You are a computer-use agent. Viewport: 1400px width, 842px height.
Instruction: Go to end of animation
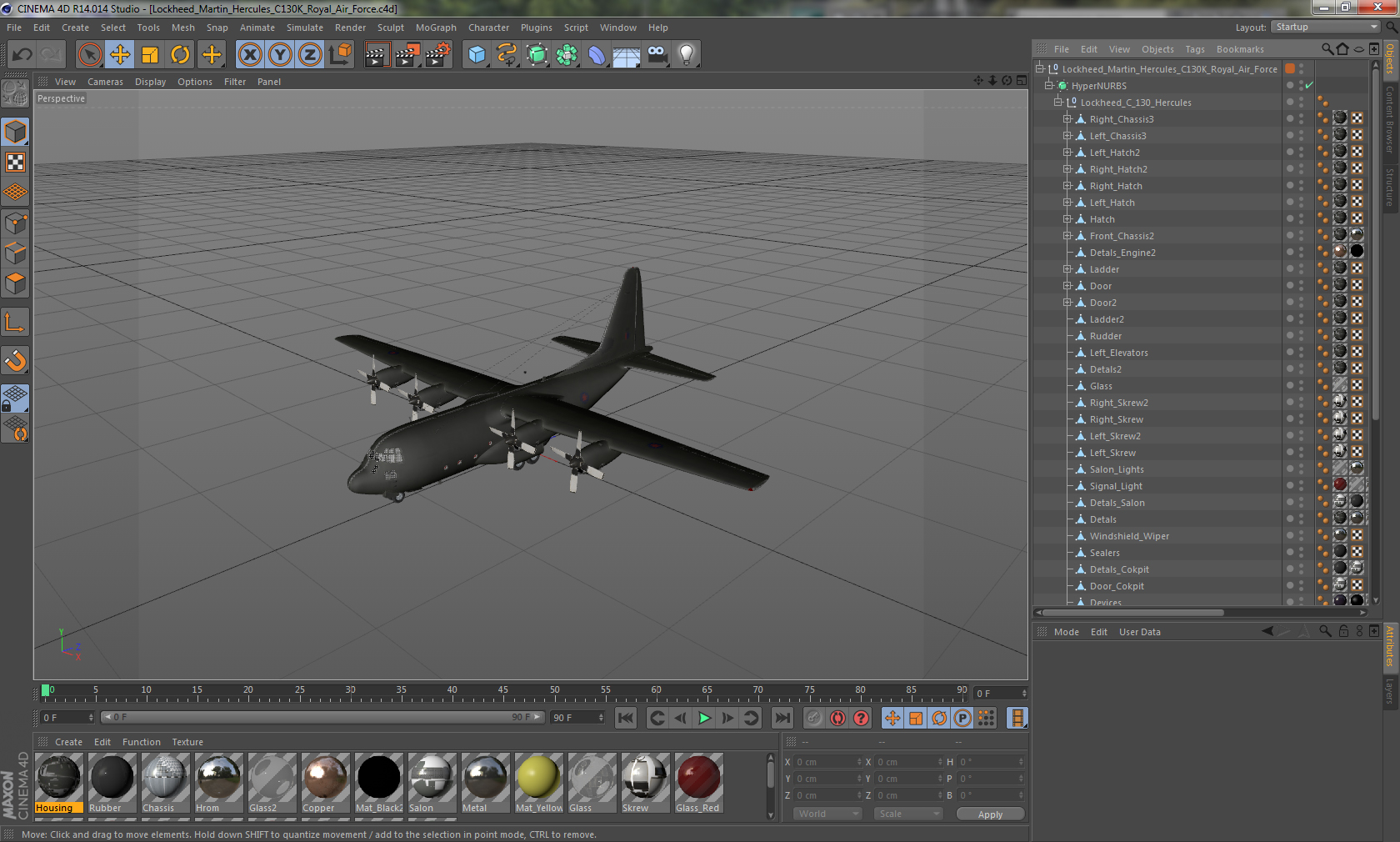coord(782,718)
